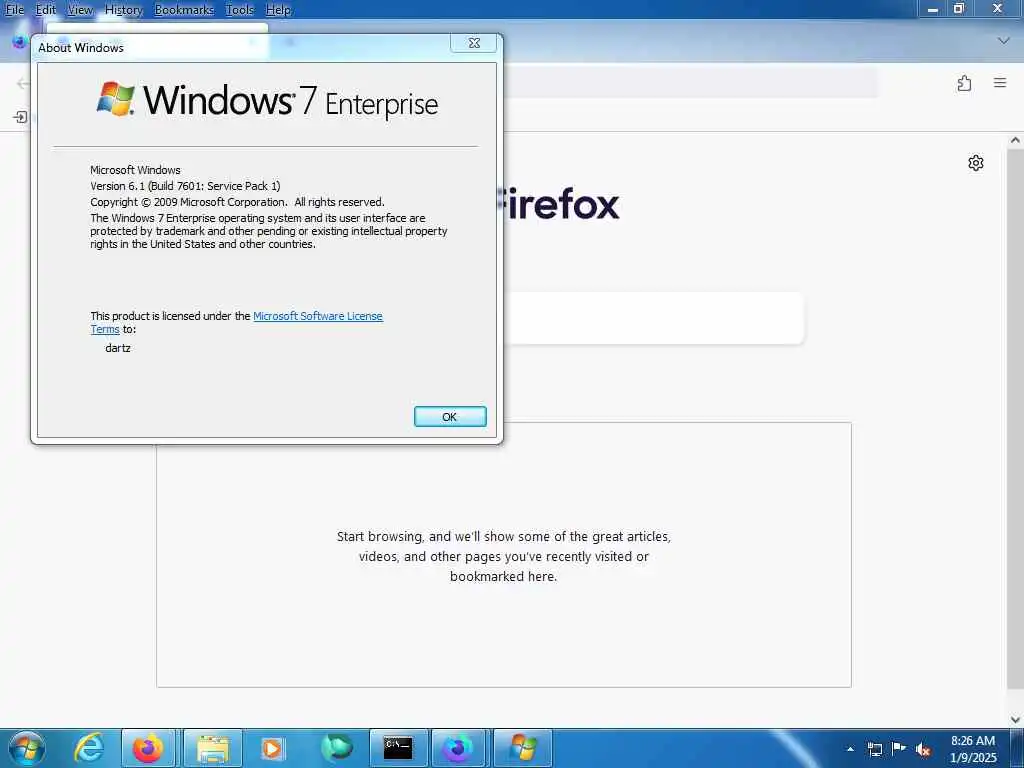Open the list all tabs dropdown arrow

(1004, 40)
